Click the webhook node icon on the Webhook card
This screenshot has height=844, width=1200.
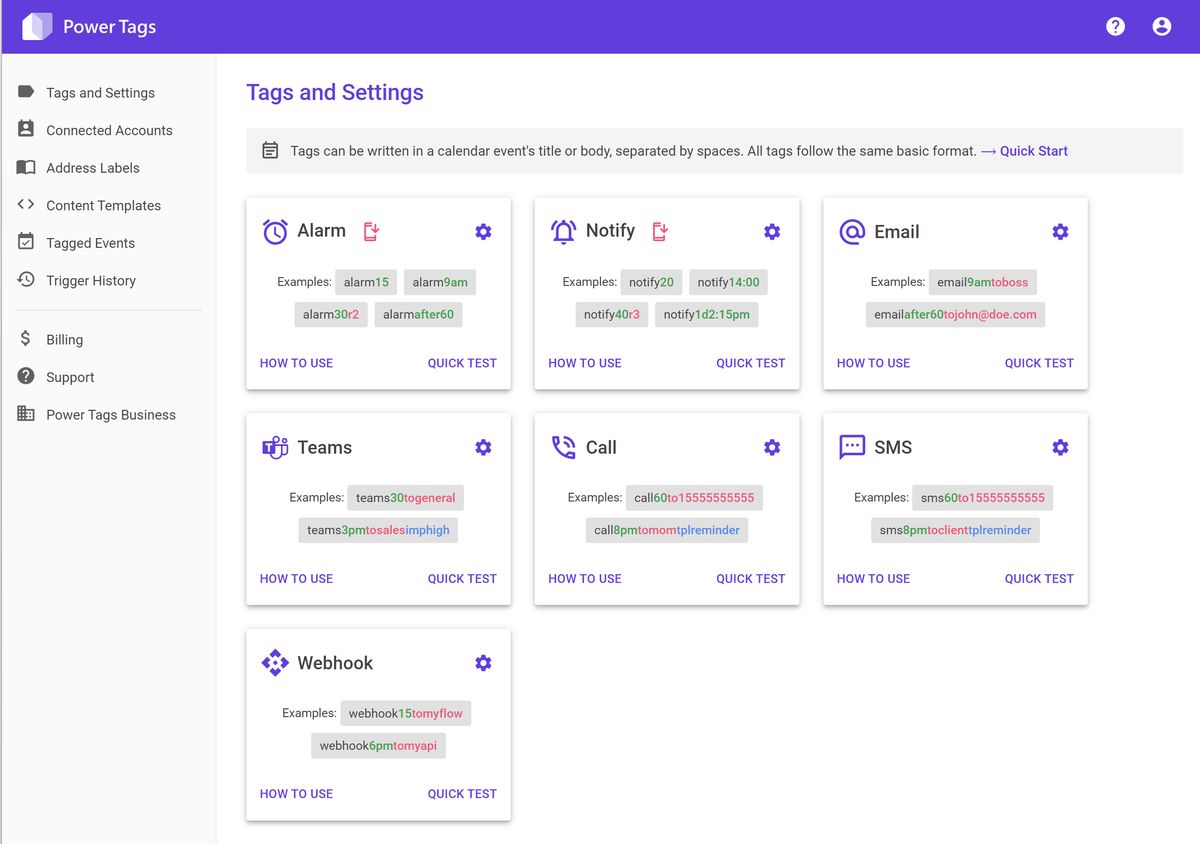(274, 662)
